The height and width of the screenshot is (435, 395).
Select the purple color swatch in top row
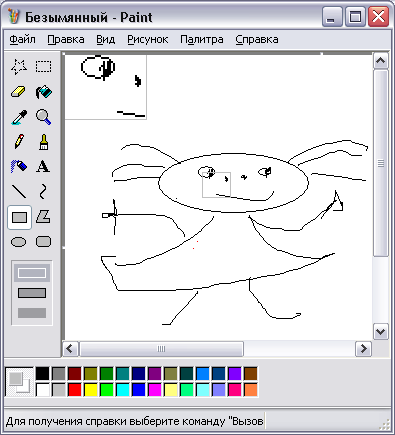(x=154, y=374)
